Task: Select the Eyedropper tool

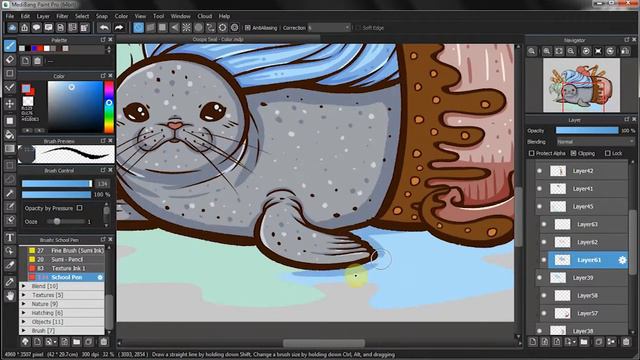Action: tap(10, 281)
